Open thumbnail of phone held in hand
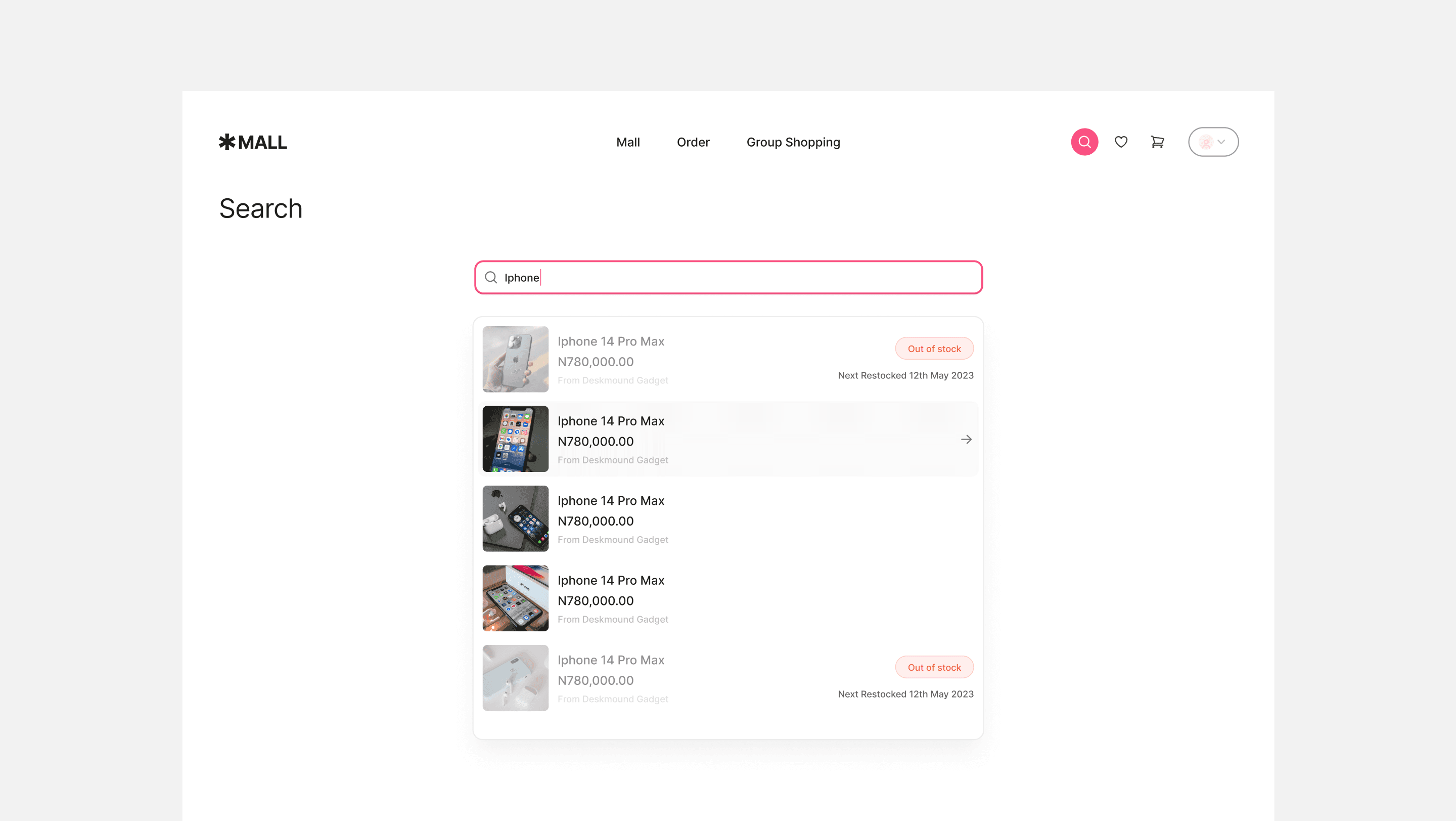The width and height of the screenshot is (1456, 821). [x=515, y=359]
